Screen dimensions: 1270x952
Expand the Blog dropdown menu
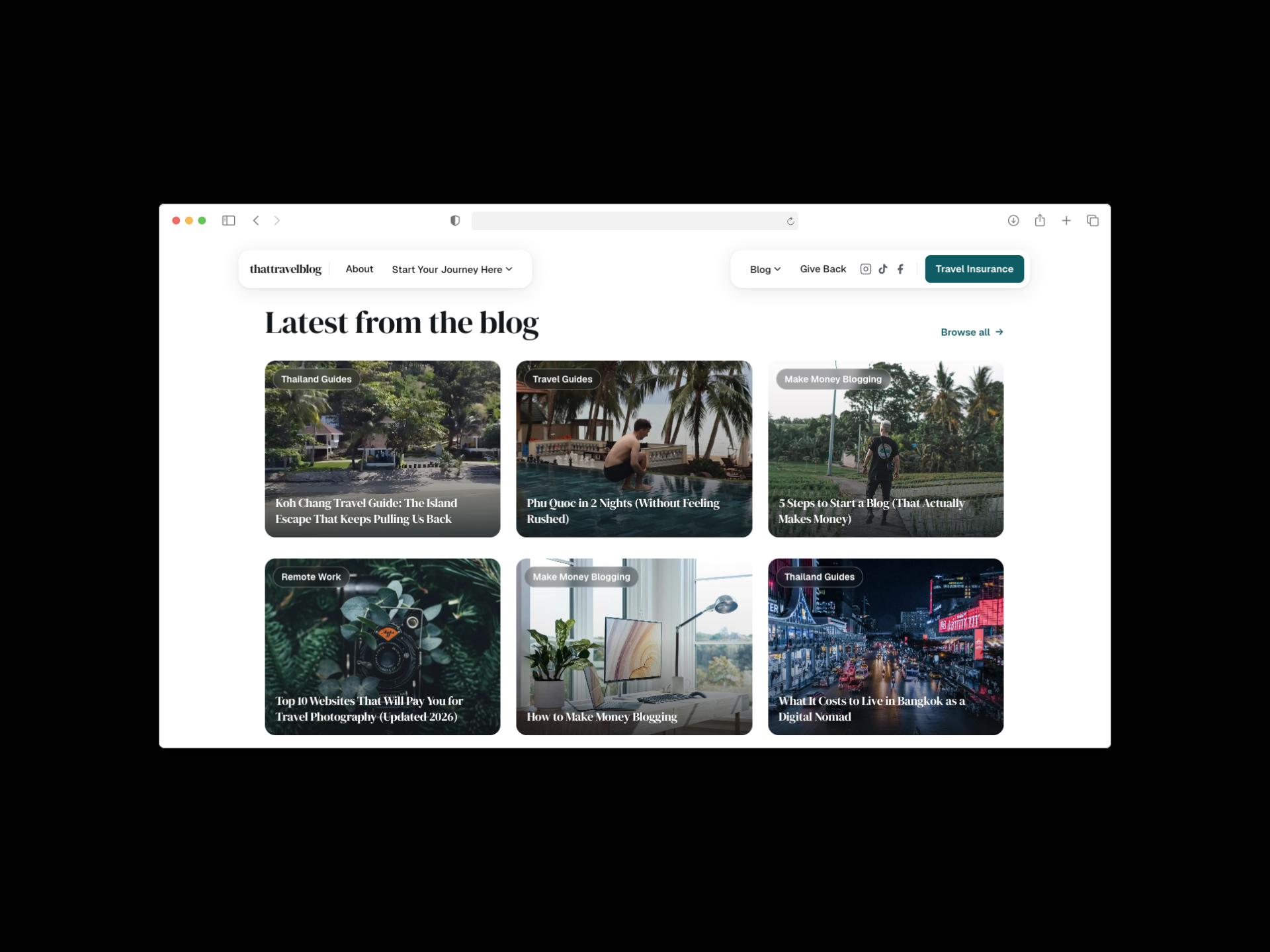[x=765, y=269]
